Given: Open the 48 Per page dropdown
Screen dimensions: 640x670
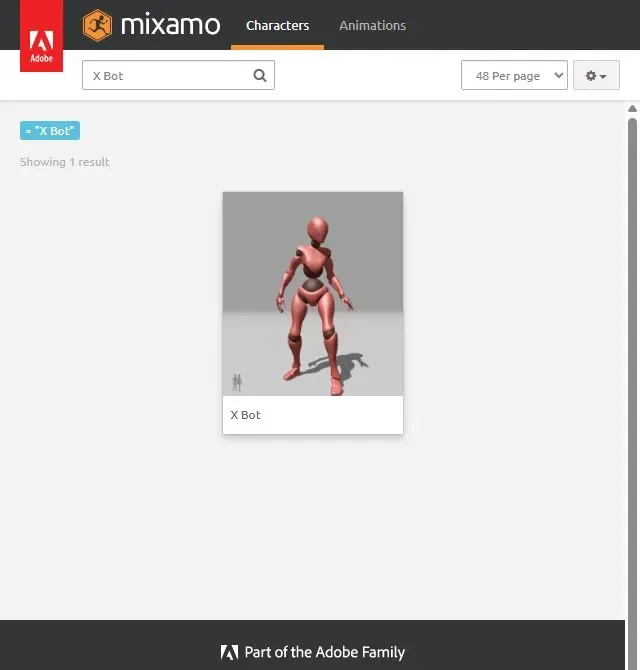Looking at the screenshot, I should pyautogui.click(x=514, y=75).
